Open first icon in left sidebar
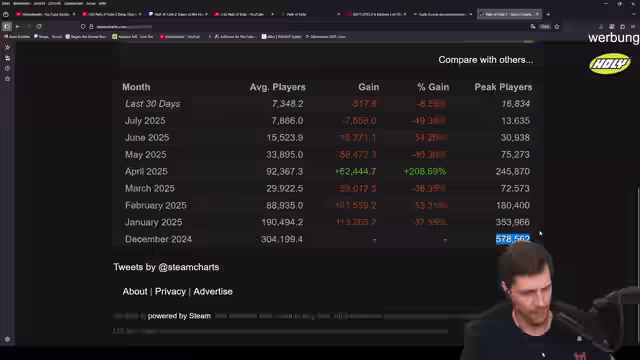 coord(7,47)
